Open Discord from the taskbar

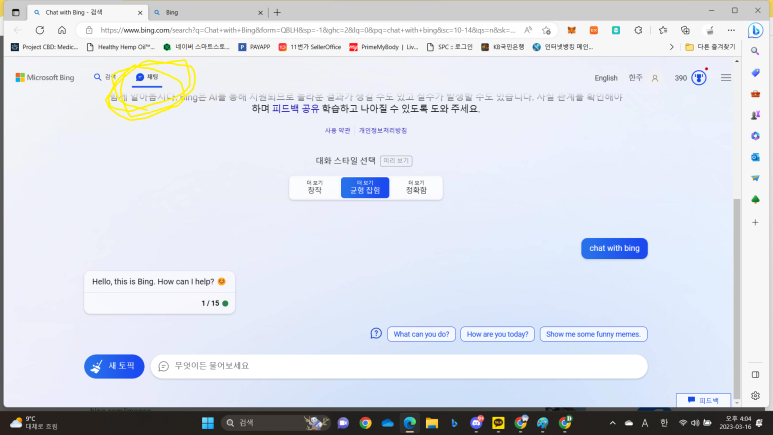click(476, 423)
